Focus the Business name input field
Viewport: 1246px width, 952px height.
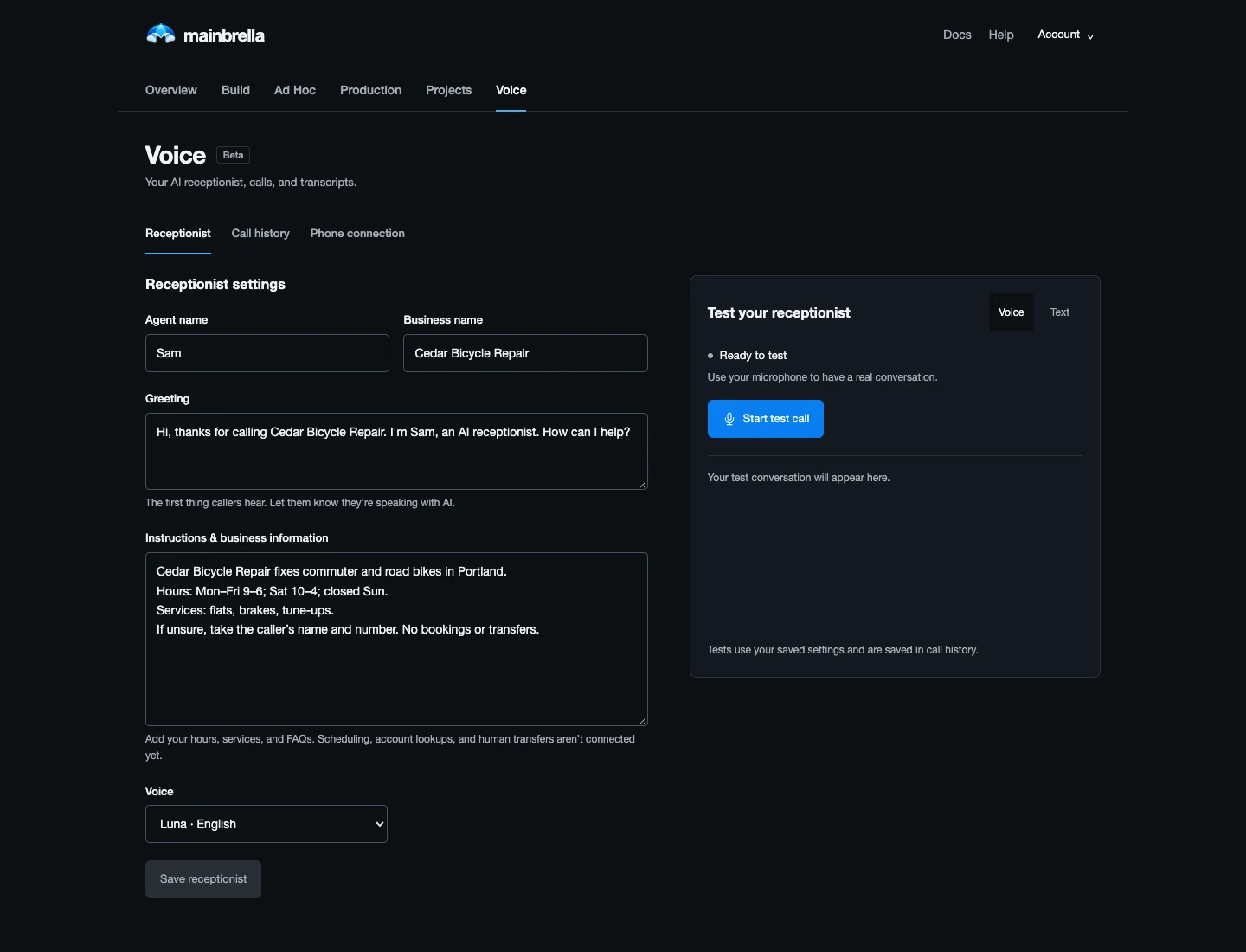(x=525, y=353)
